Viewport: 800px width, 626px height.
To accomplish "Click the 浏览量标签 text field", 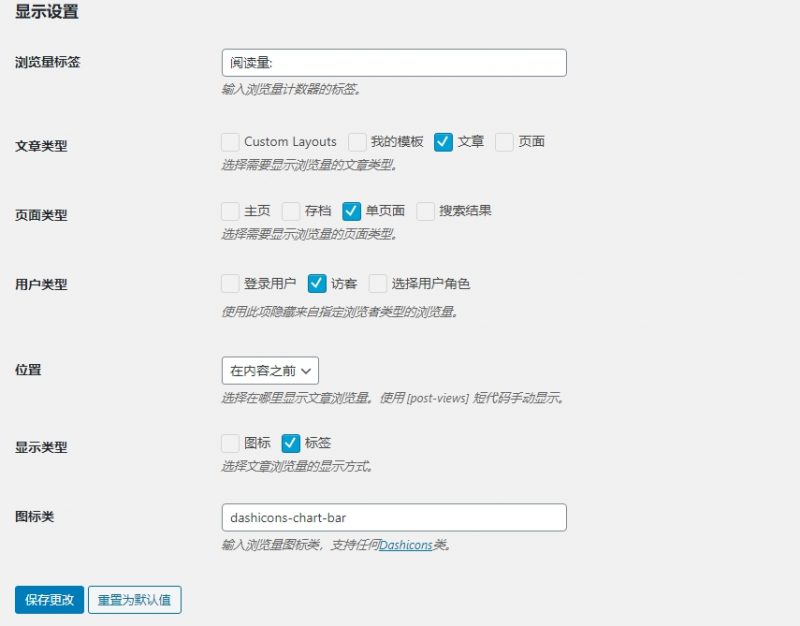I will [393, 63].
